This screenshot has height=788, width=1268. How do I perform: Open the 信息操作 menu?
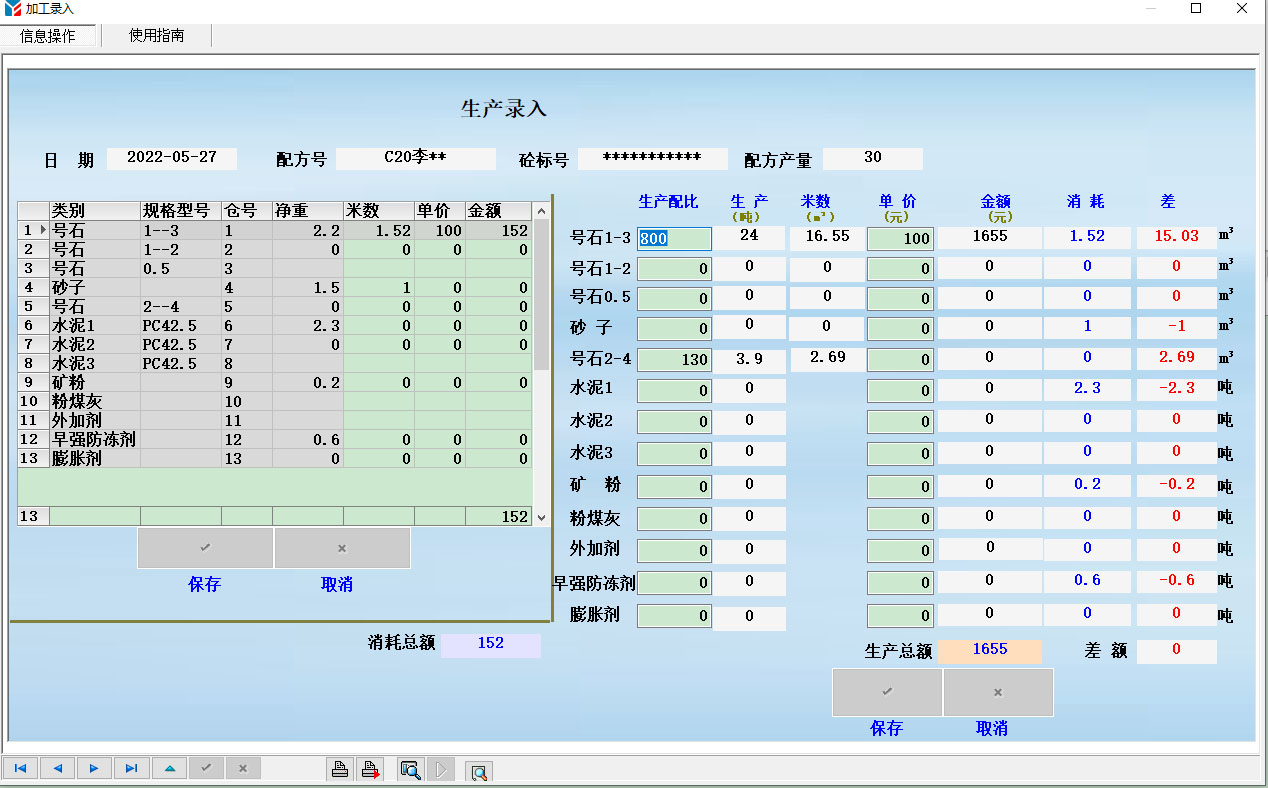48,36
